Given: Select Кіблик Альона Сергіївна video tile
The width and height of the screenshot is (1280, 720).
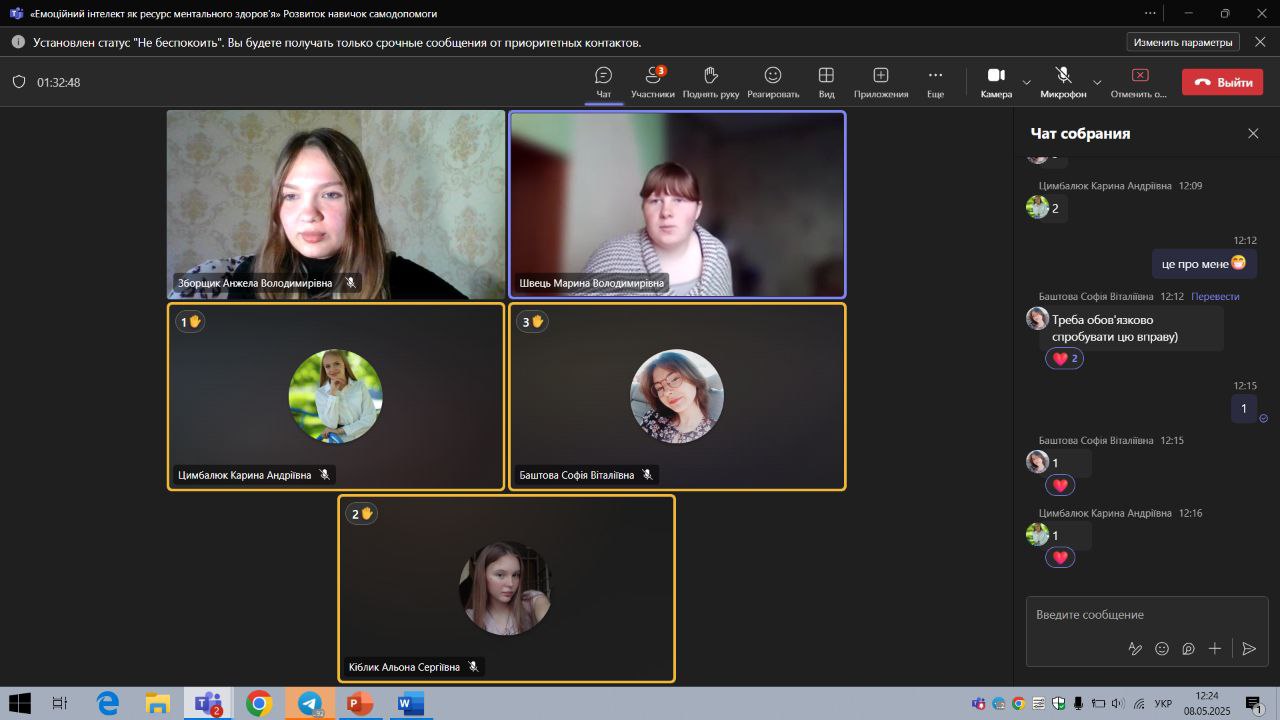Looking at the screenshot, I should click(x=506, y=588).
